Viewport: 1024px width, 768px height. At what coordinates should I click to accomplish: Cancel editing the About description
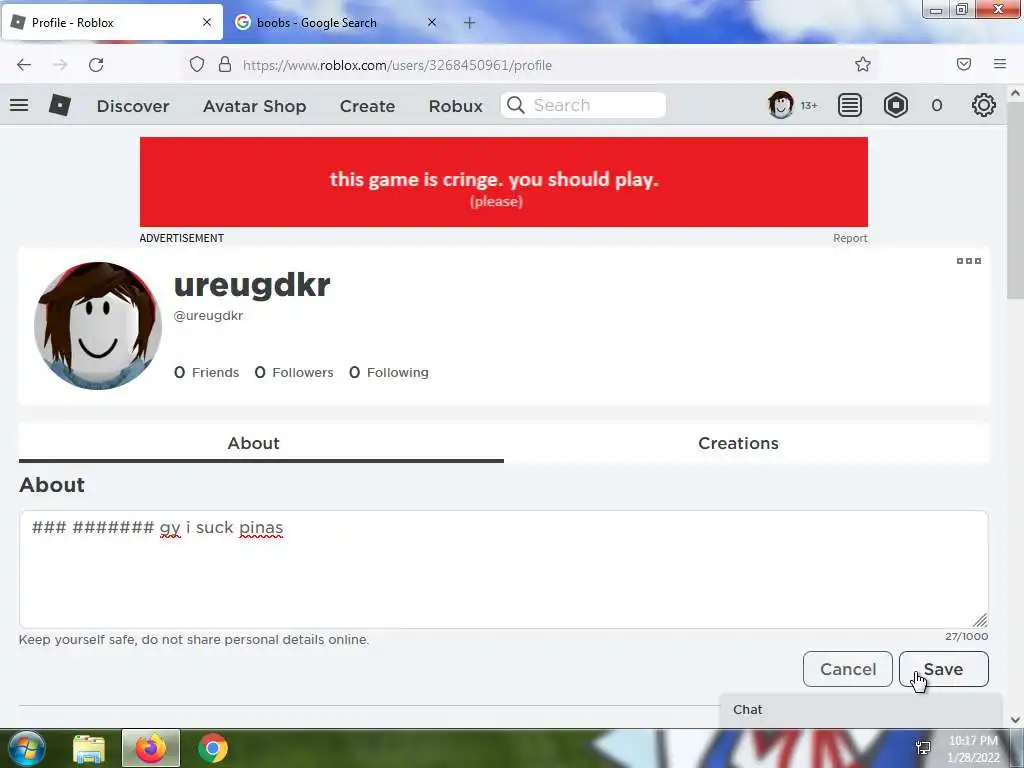click(848, 669)
